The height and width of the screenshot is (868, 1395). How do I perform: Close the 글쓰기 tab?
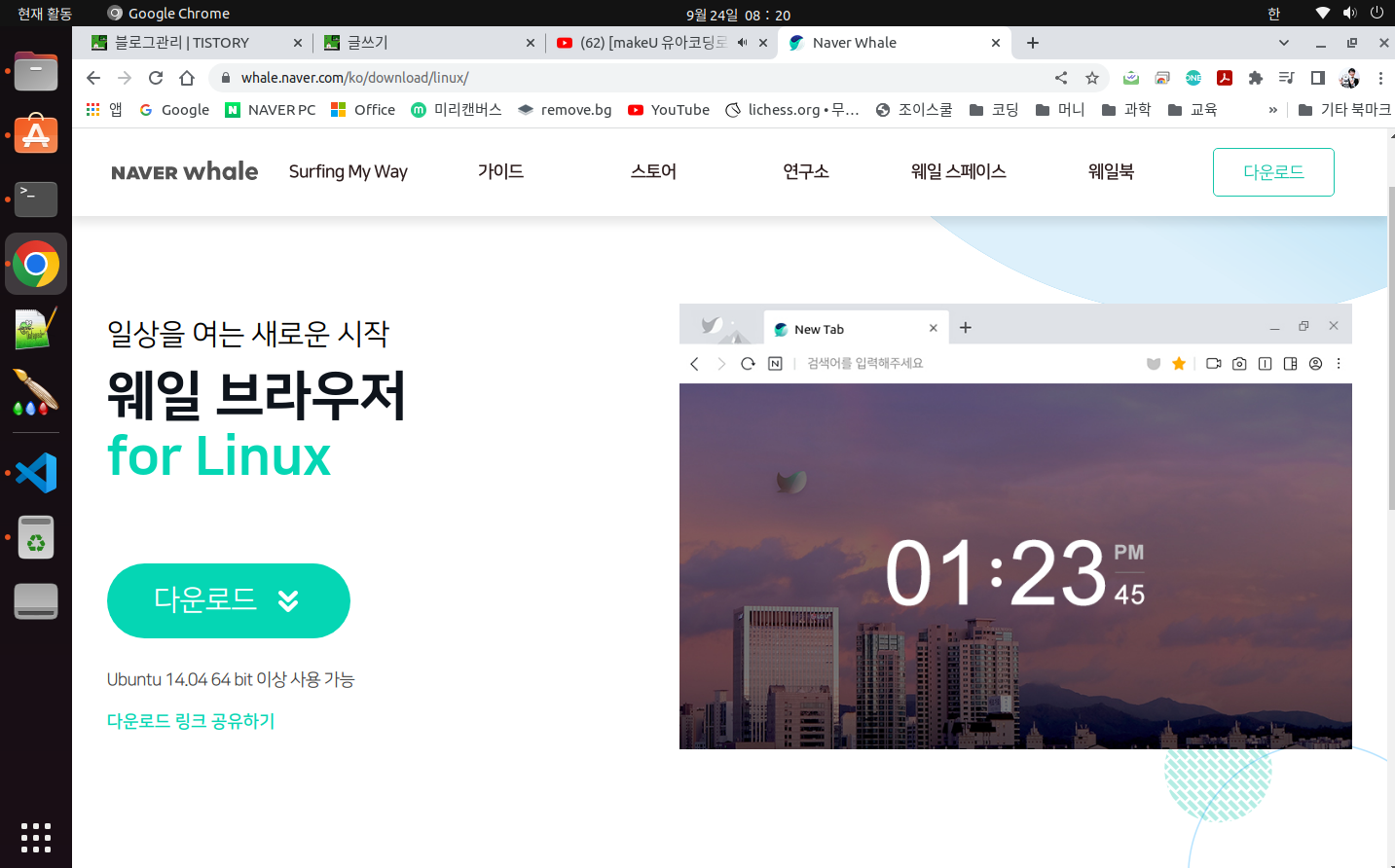point(531,43)
